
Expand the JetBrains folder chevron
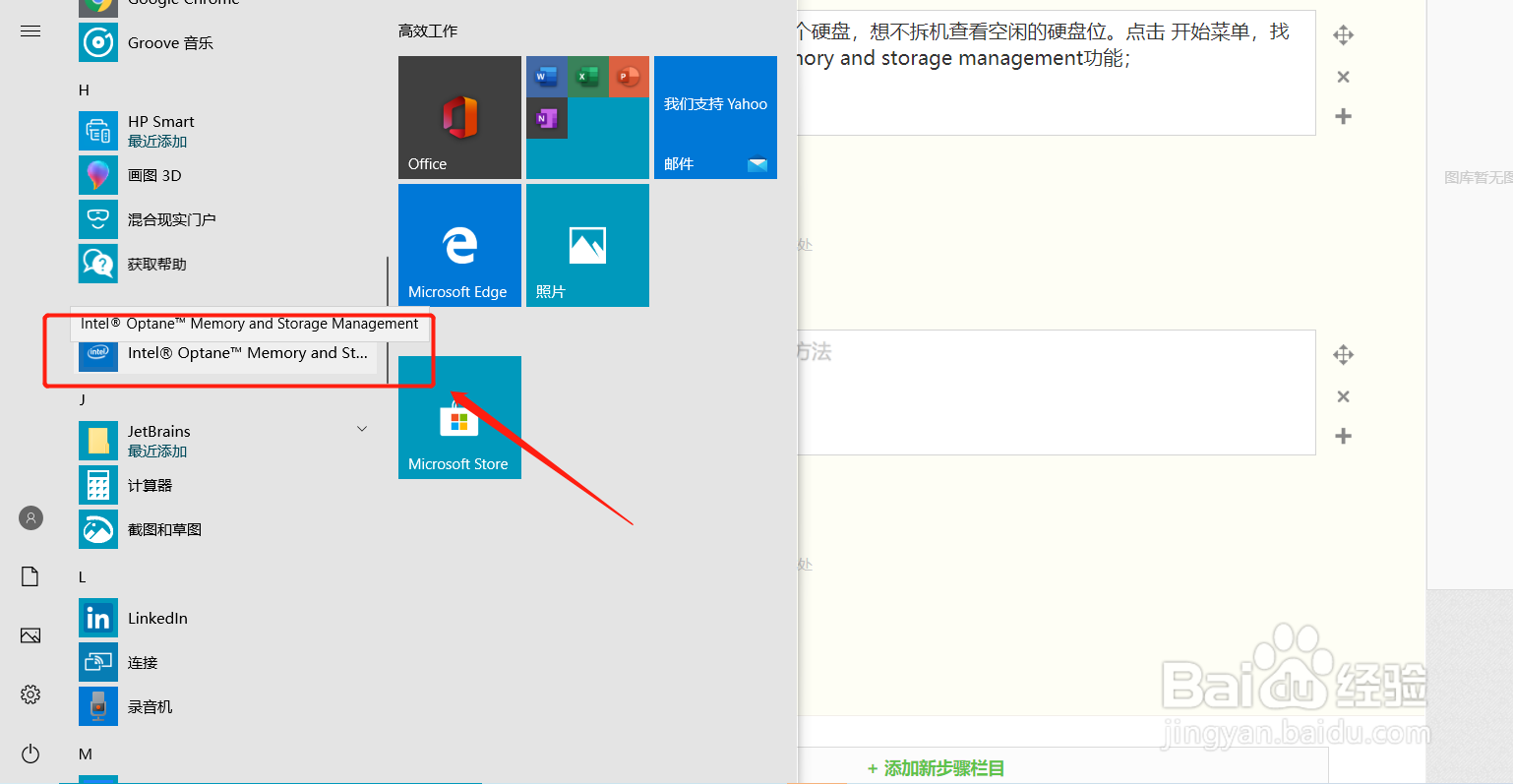pyautogui.click(x=362, y=429)
